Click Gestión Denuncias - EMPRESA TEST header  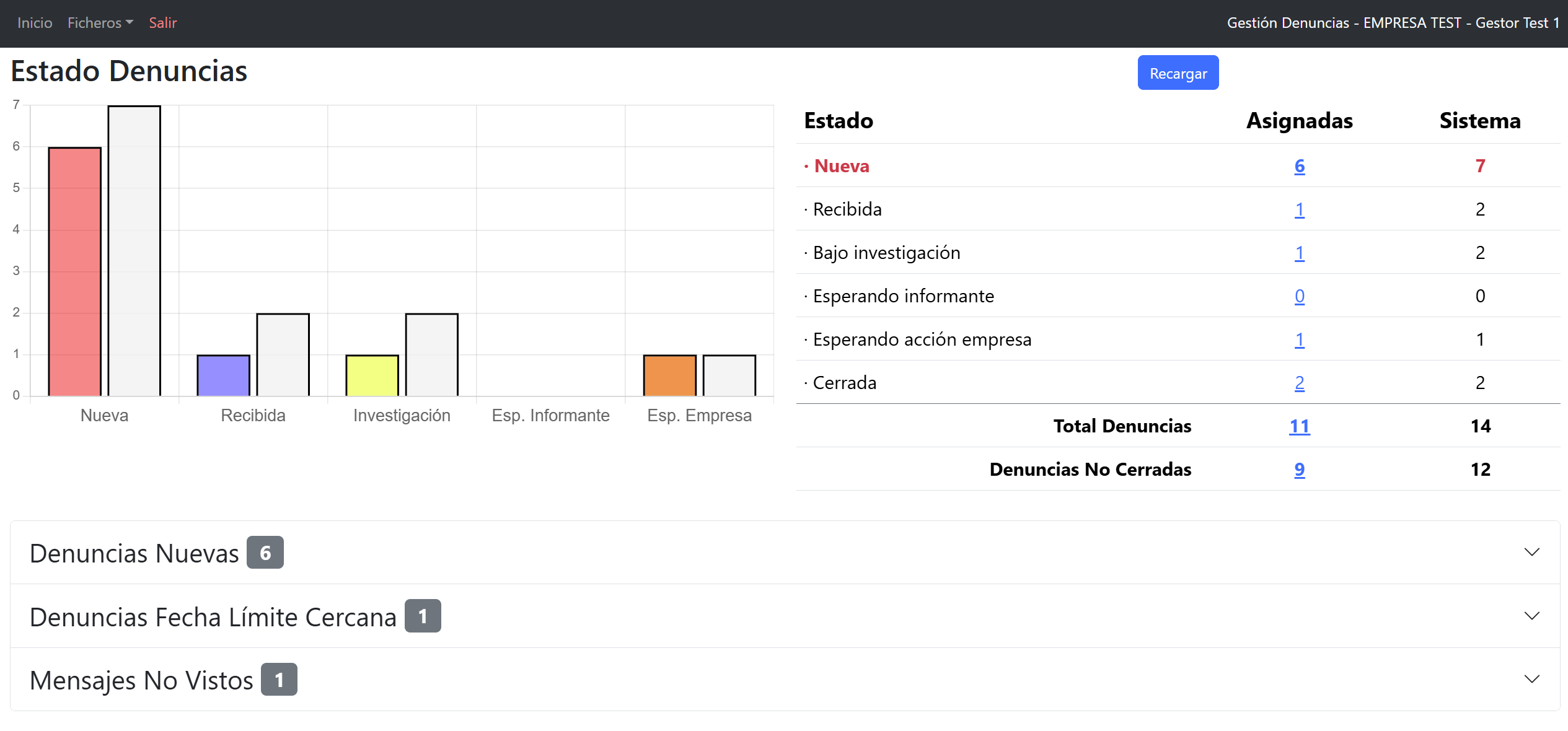[1394, 23]
